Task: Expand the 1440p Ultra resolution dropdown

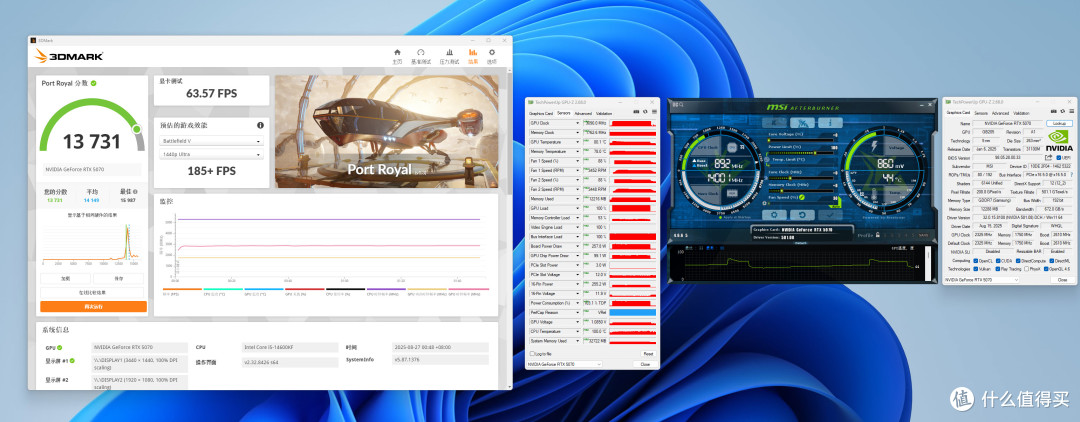Action: pyautogui.click(x=211, y=154)
